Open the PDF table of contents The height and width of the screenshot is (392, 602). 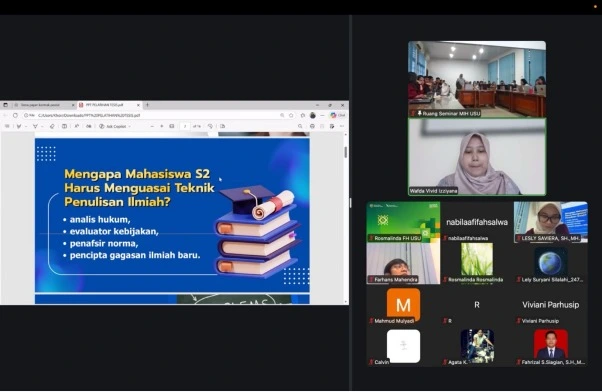pos(7,126)
